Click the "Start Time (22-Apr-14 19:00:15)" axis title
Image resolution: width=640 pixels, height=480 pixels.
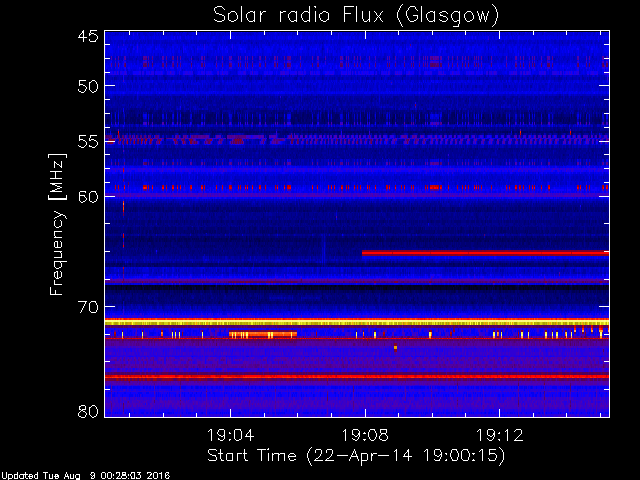point(356,456)
